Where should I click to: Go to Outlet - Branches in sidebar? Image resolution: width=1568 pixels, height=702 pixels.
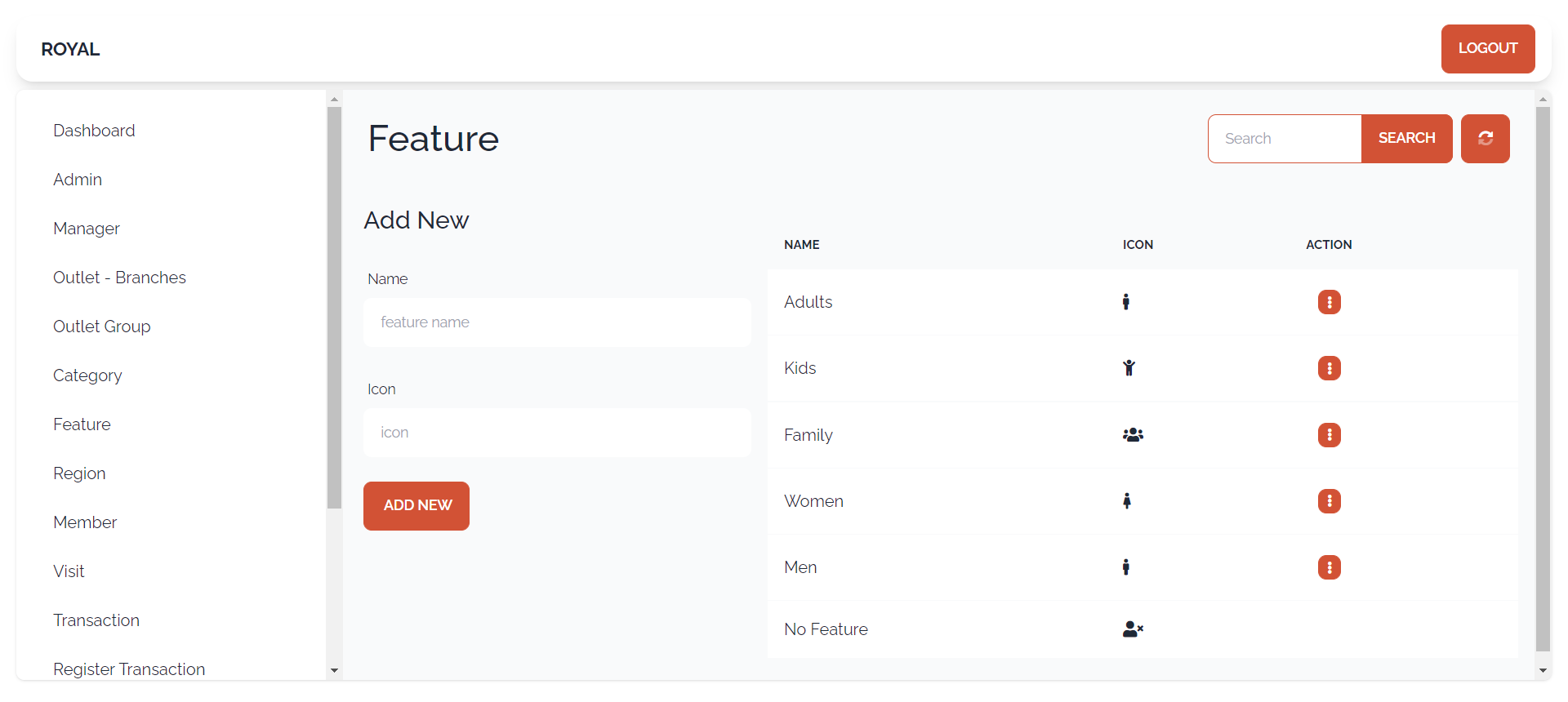[x=119, y=278]
